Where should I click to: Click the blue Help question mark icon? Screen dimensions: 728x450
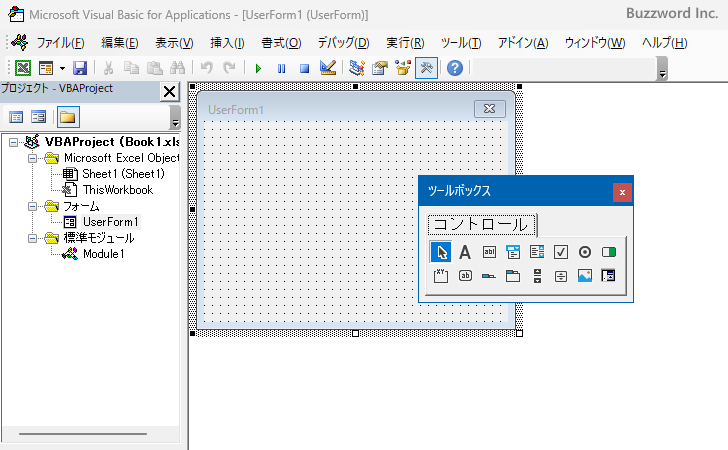[x=455, y=68]
